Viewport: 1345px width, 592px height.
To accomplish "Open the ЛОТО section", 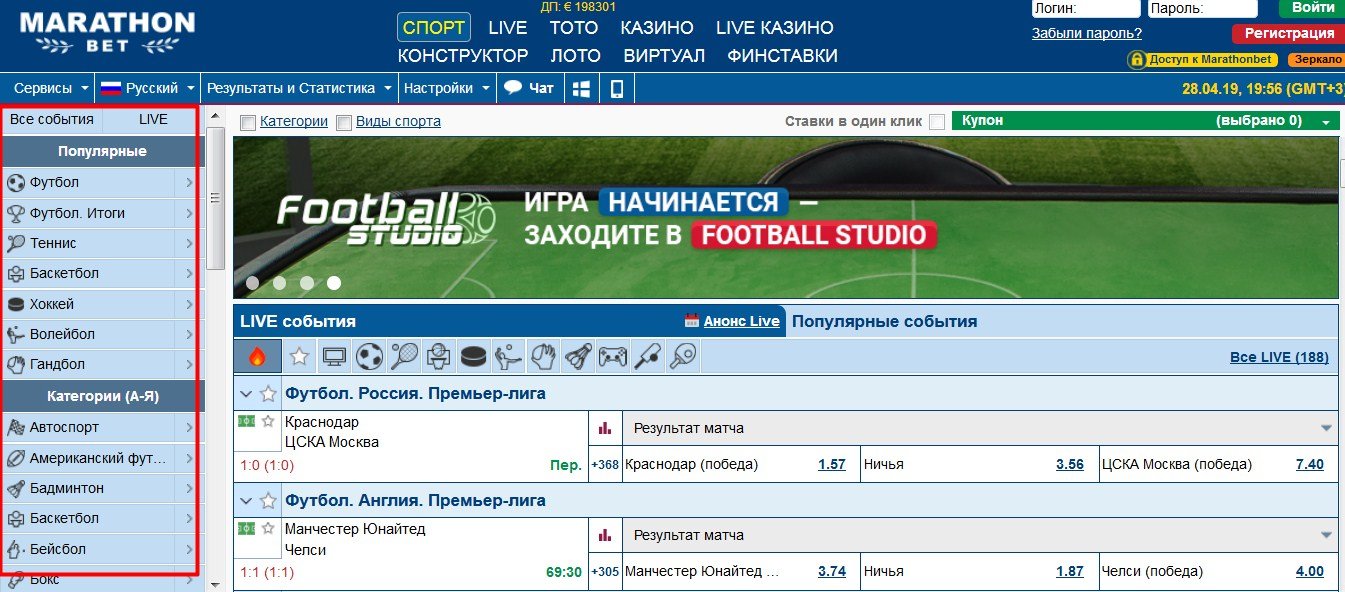I will (576, 56).
